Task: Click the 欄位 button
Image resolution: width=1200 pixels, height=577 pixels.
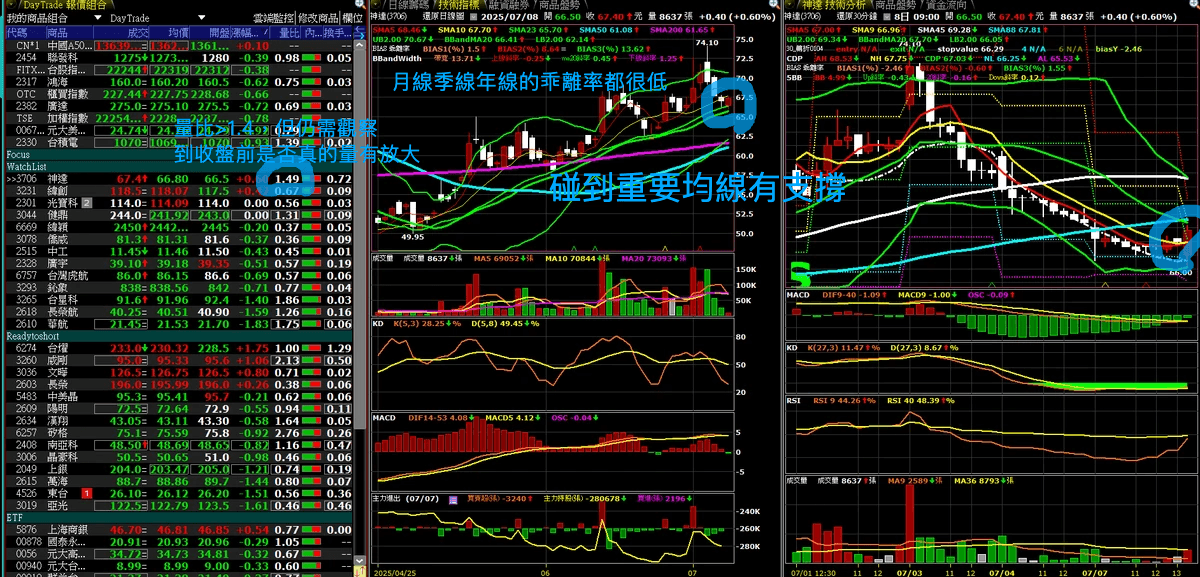Action: tap(352, 19)
